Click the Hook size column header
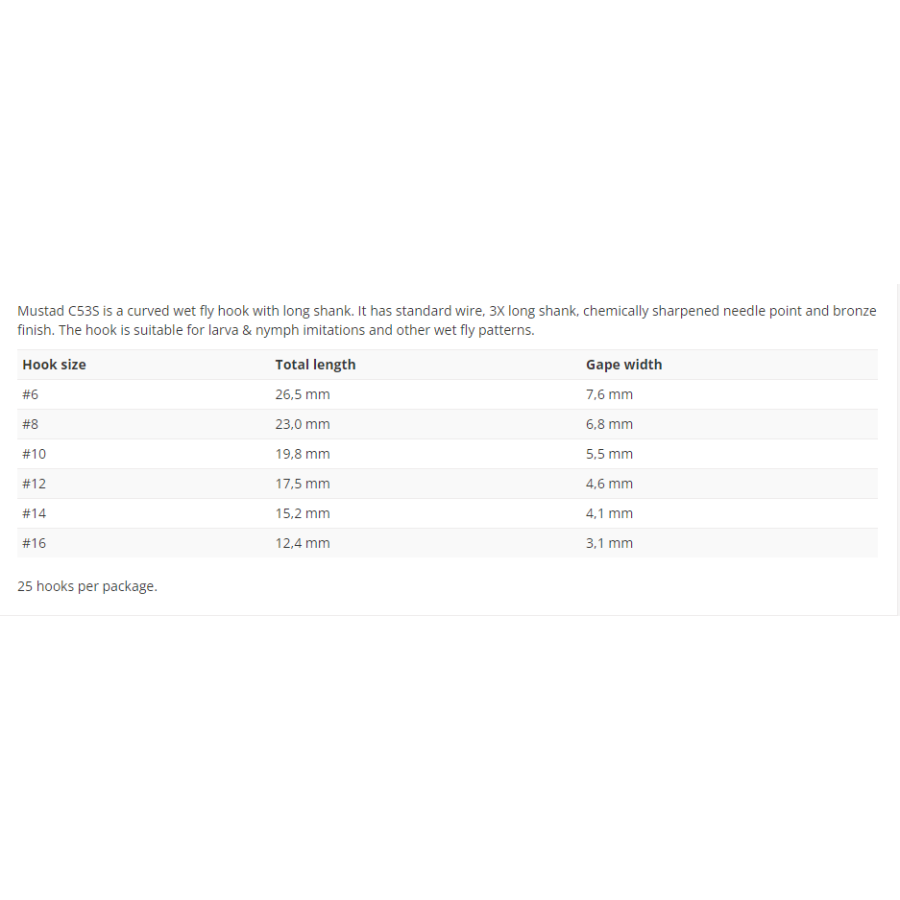The height and width of the screenshot is (900, 900). click(54, 364)
